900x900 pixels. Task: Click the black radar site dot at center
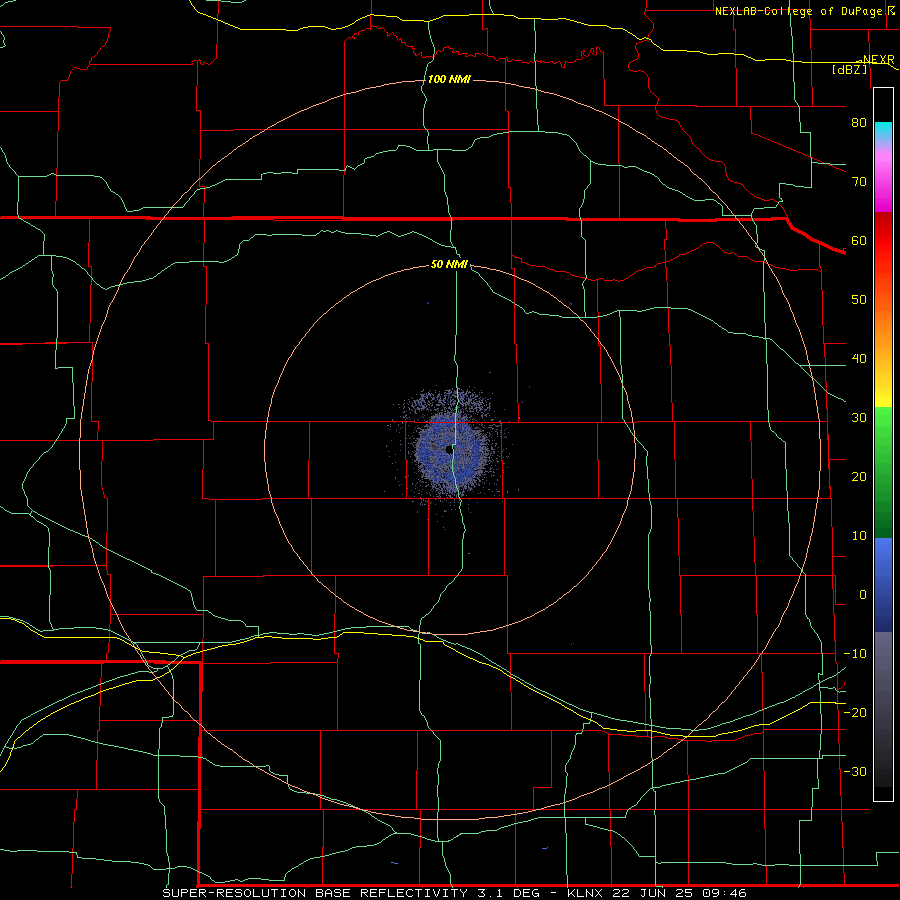point(449,450)
